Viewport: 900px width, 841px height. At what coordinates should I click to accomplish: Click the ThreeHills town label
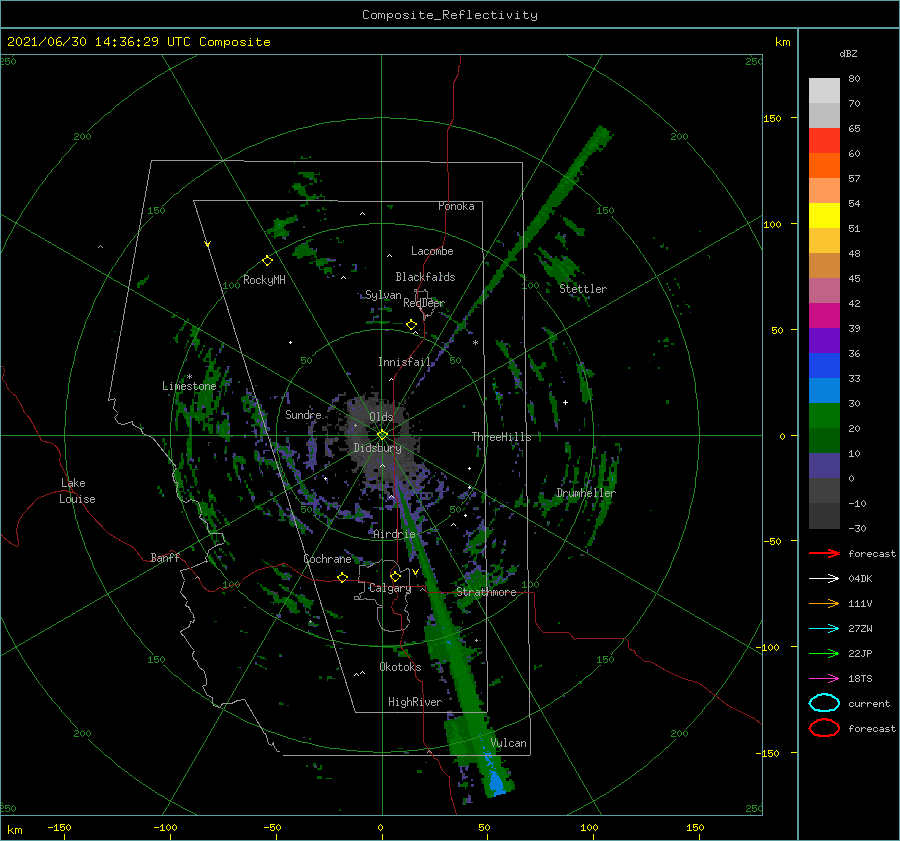(502, 437)
